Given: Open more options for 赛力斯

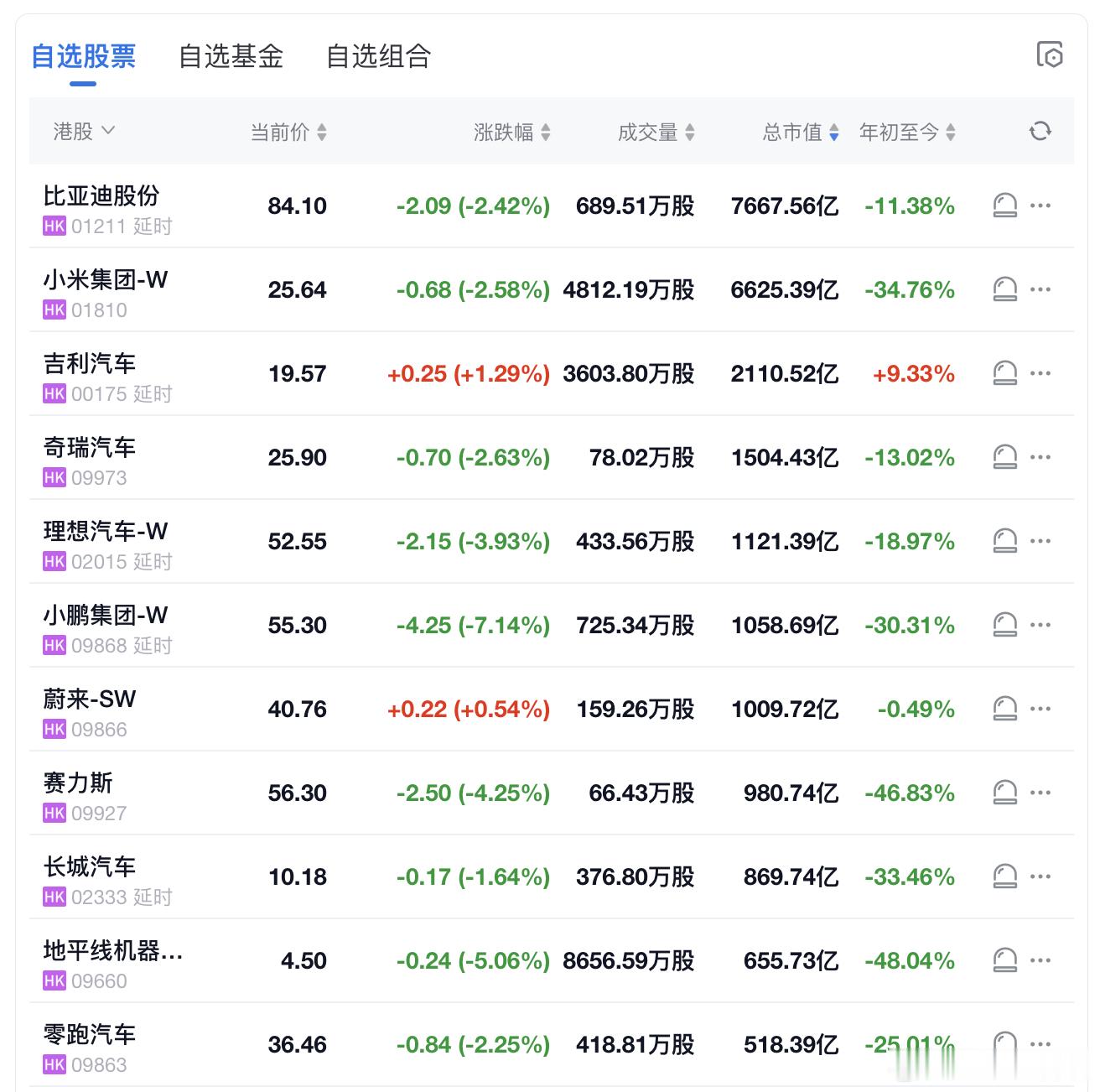Looking at the screenshot, I should pos(1040,793).
